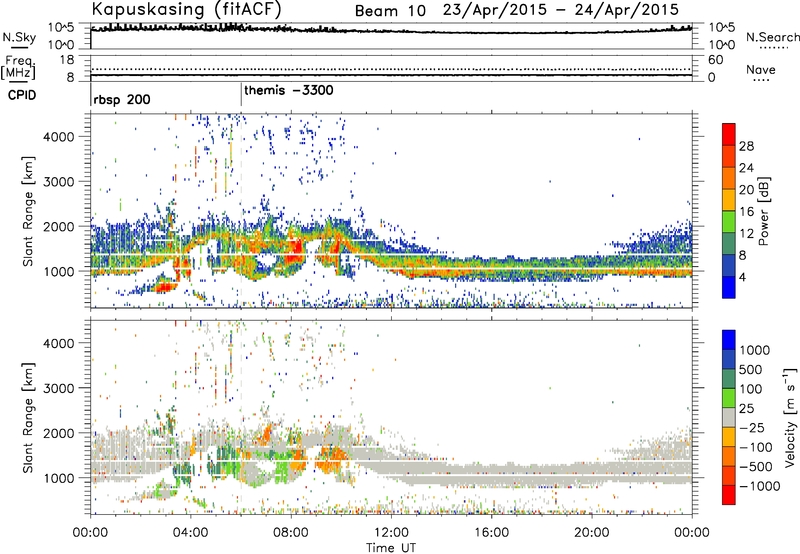Click the '04:00' time axis label

[191, 533]
